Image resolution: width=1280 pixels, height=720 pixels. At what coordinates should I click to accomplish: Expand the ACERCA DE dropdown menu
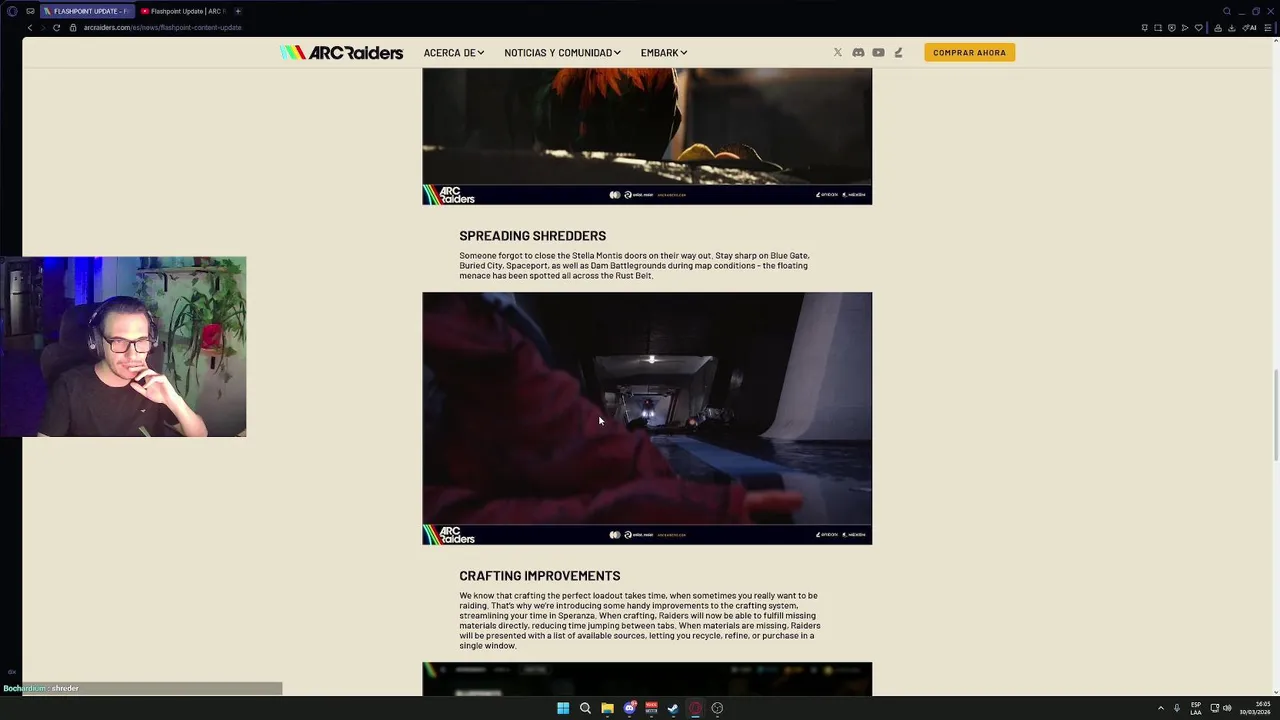(454, 52)
